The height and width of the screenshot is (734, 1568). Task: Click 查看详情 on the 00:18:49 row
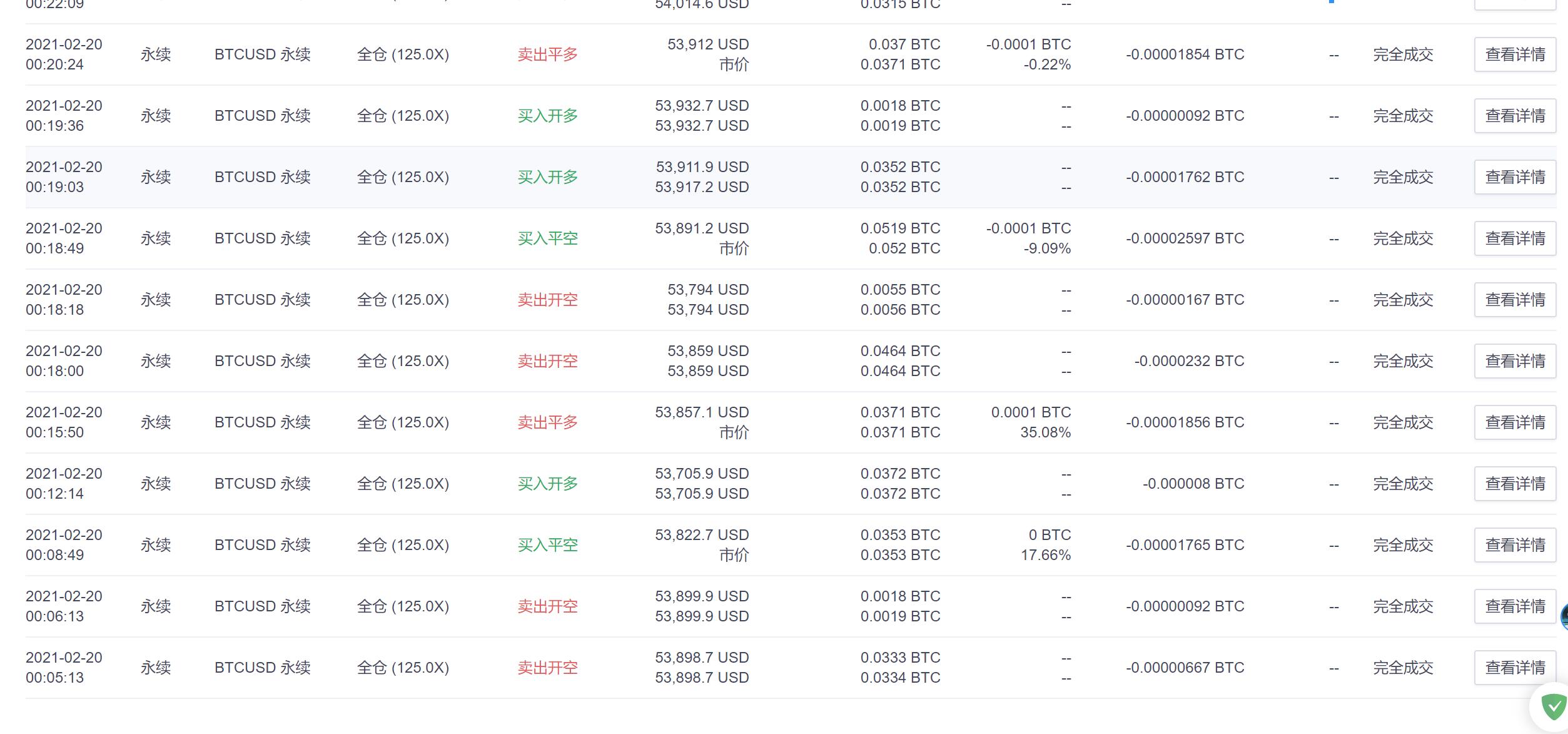tap(1514, 238)
